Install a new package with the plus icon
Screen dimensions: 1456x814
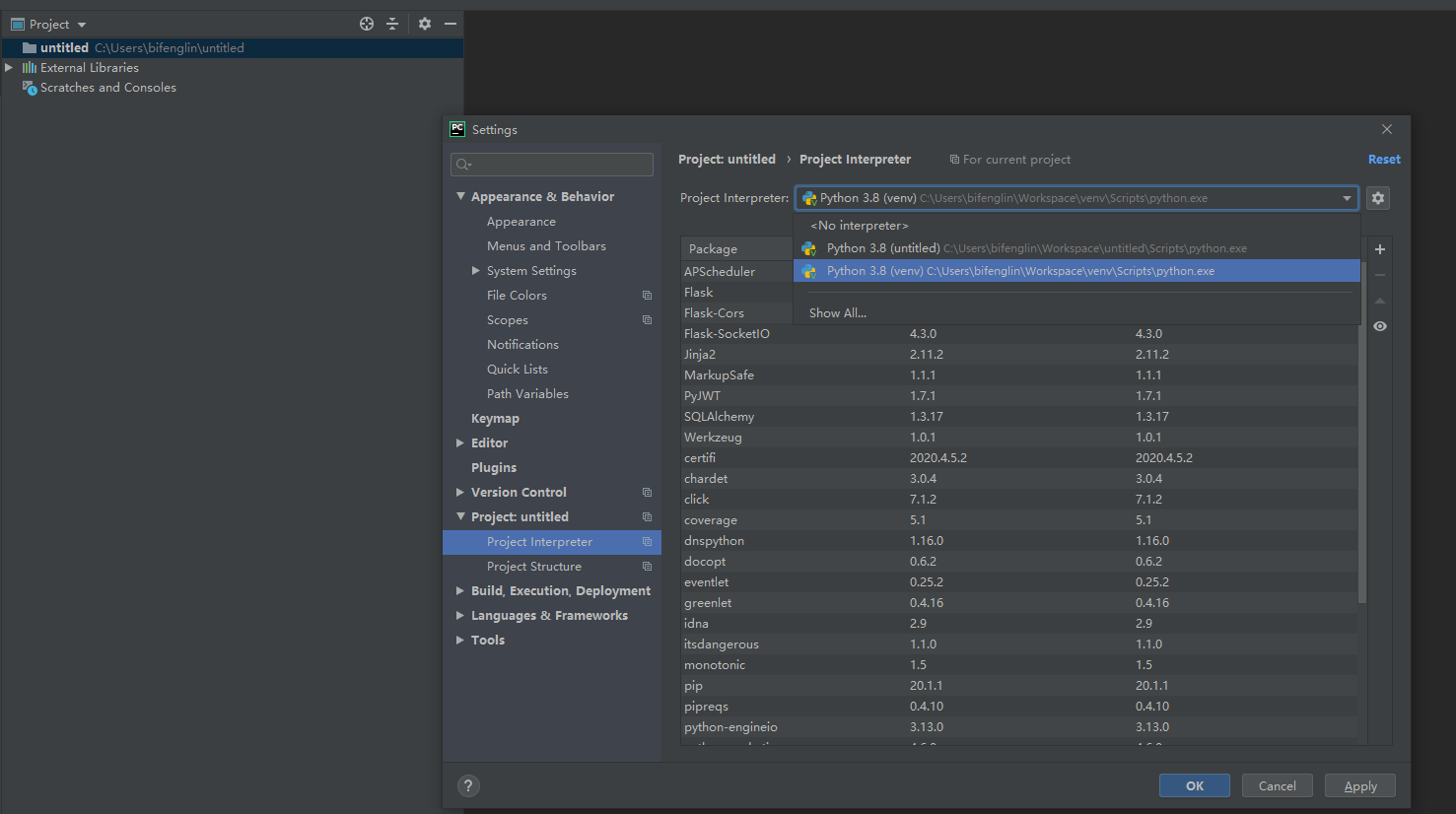pos(1379,249)
